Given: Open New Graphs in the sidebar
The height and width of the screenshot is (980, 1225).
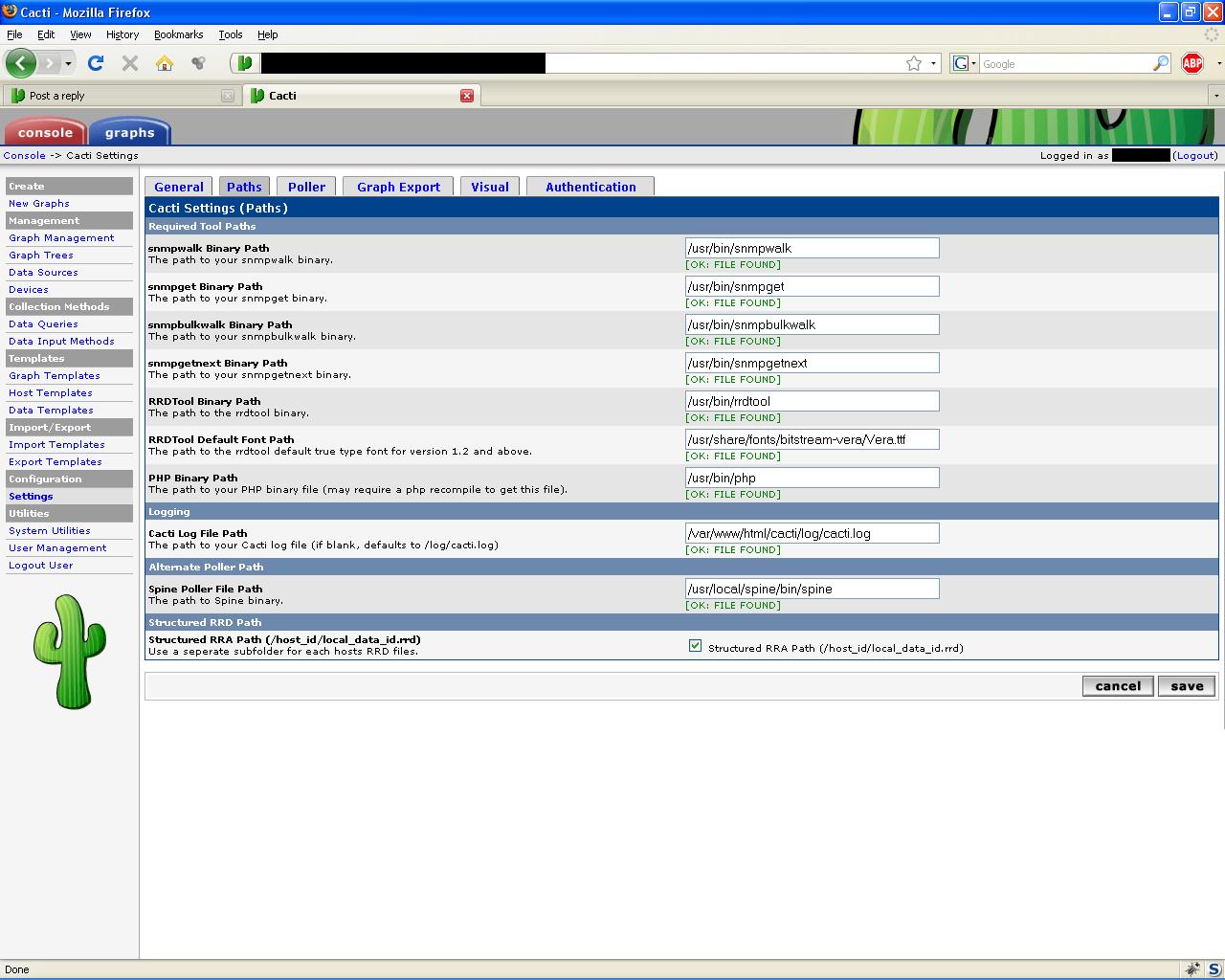Looking at the screenshot, I should coord(39,203).
